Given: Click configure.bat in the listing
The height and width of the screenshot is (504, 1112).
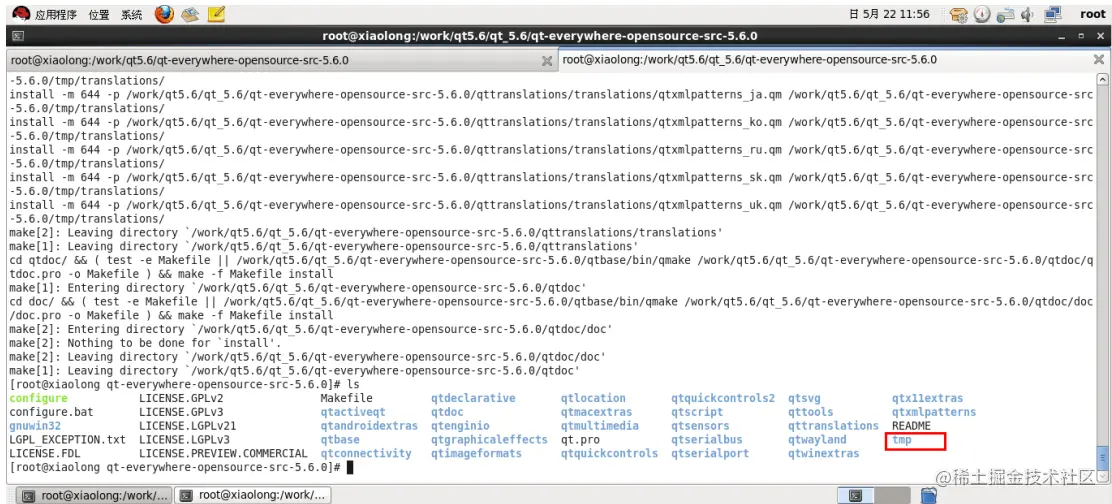Looking at the screenshot, I should [x=51, y=412].
